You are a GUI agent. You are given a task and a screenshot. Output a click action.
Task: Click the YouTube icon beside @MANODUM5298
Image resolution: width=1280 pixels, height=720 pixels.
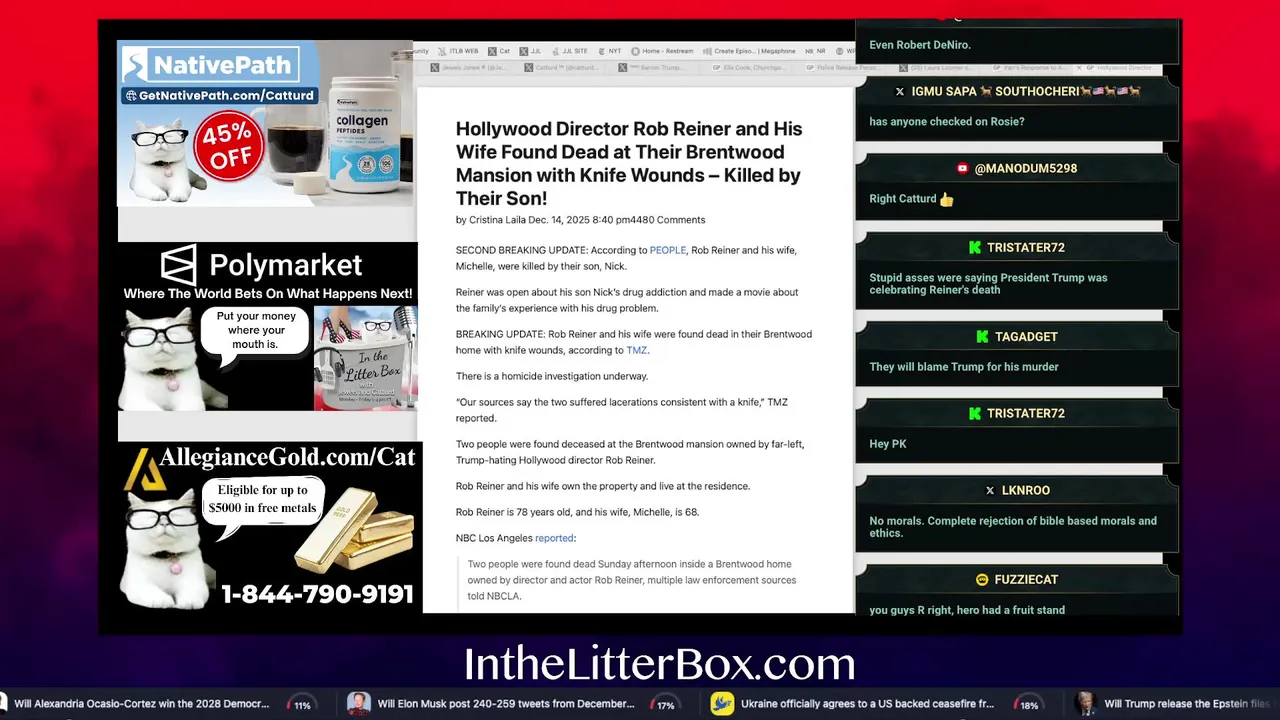[962, 168]
